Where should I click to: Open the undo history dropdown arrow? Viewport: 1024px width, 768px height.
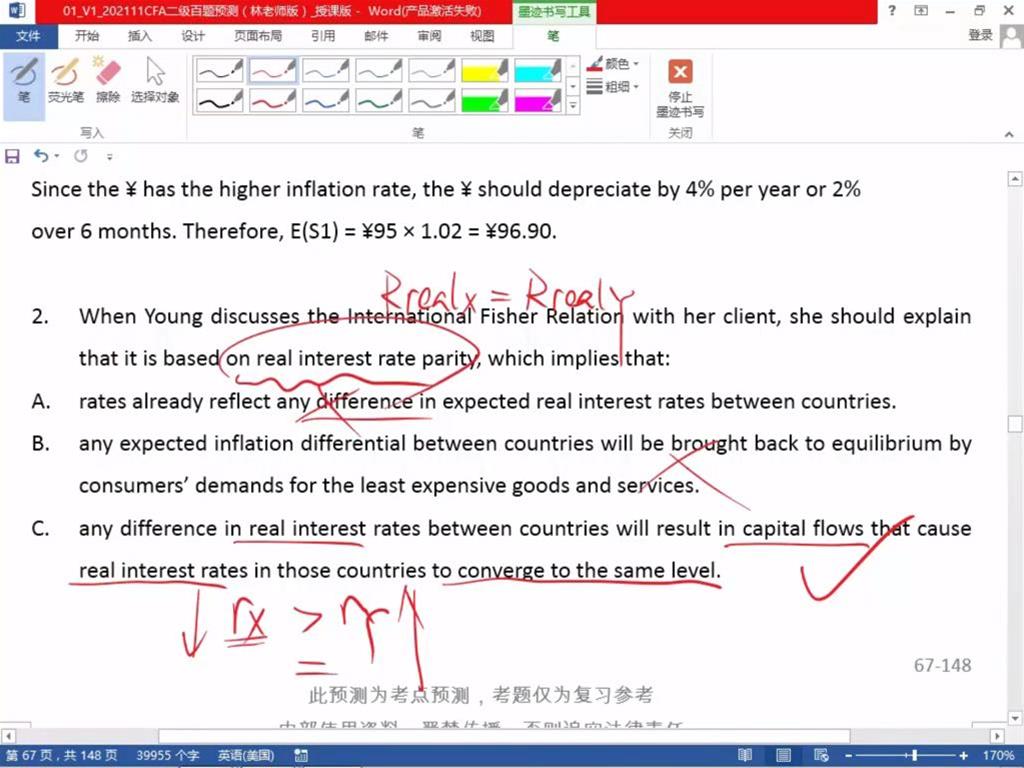[x=57, y=156]
